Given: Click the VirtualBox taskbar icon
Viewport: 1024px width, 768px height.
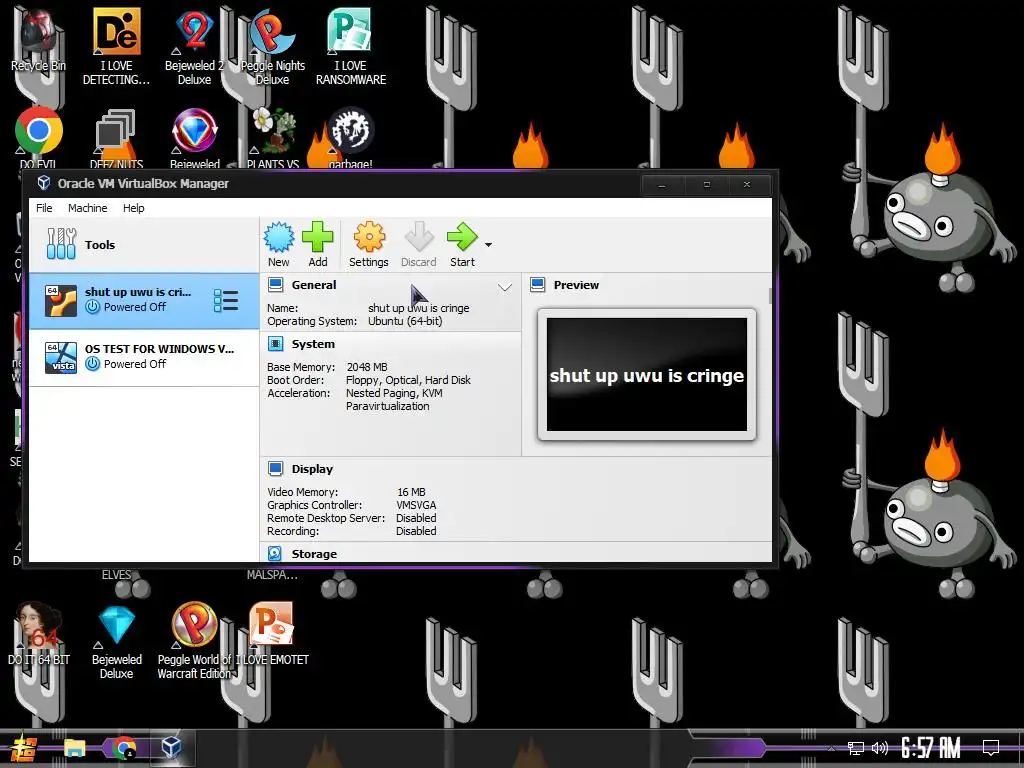Looking at the screenshot, I should (x=172, y=748).
